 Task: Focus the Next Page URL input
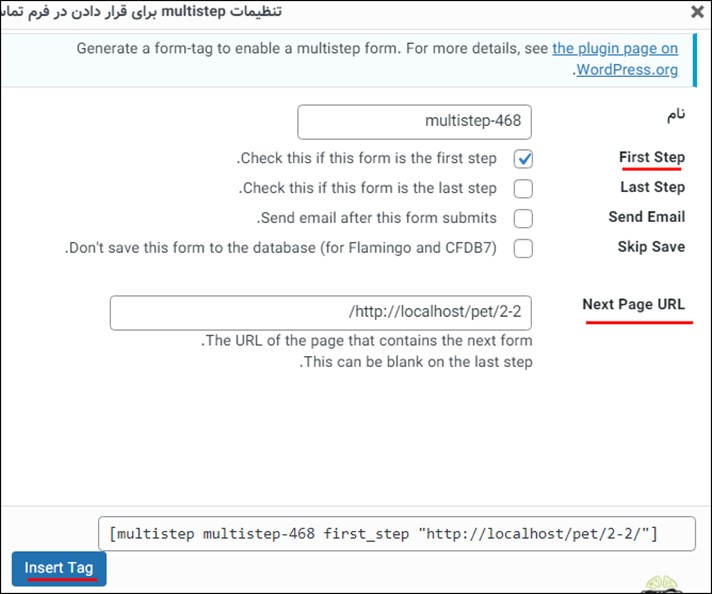(x=321, y=313)
